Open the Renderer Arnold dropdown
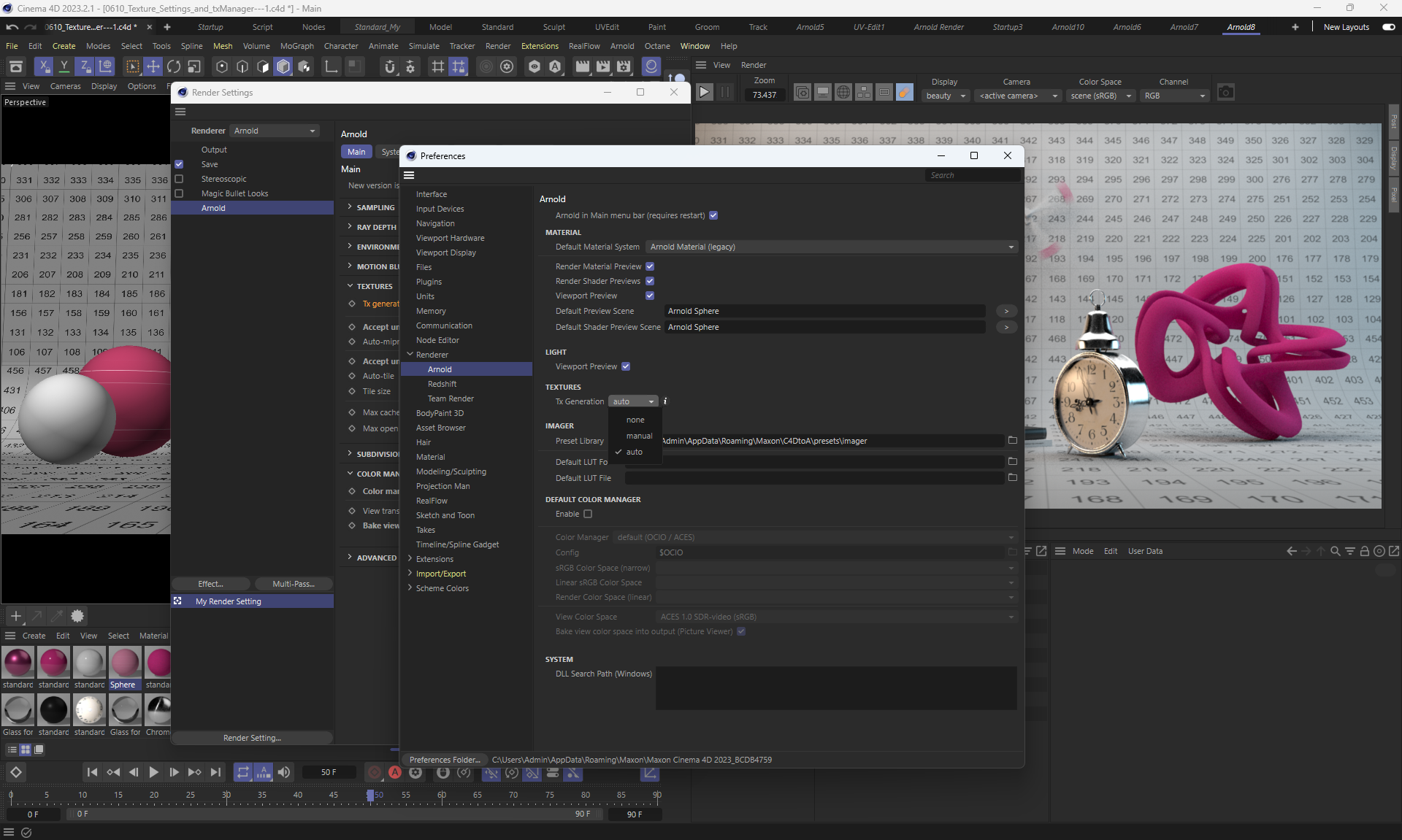Image resolution: width=1402 pixels, height=840 pixels. 275,131
